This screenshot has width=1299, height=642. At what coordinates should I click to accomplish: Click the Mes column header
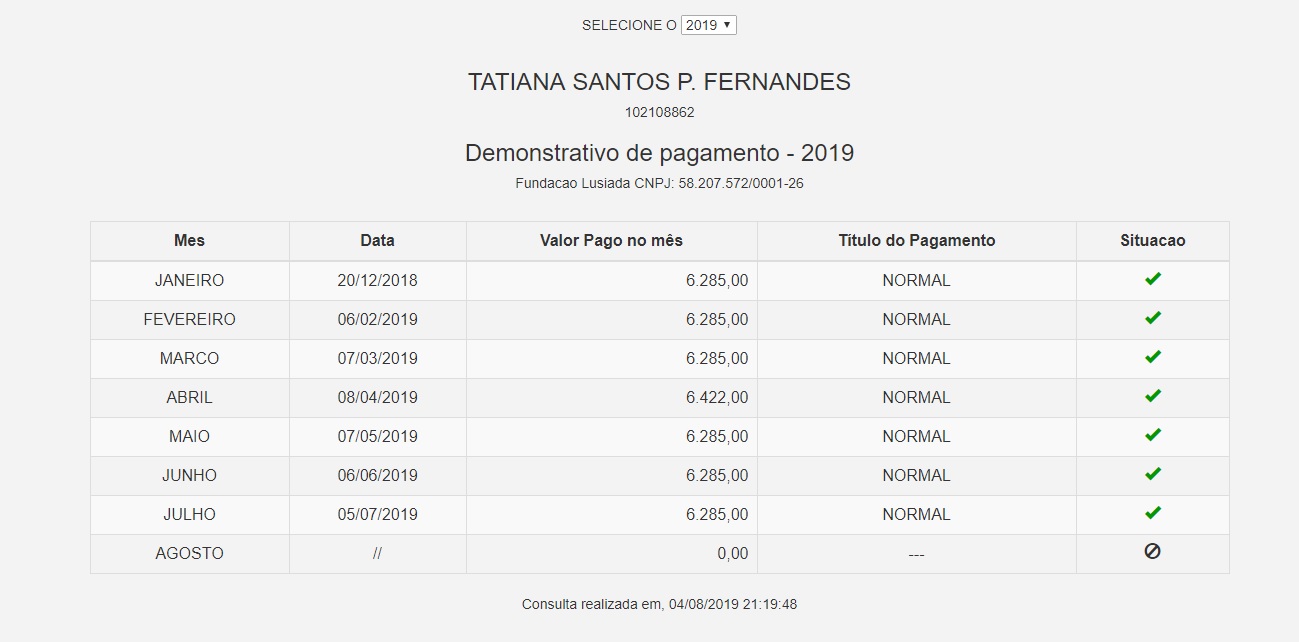[189, 240]
